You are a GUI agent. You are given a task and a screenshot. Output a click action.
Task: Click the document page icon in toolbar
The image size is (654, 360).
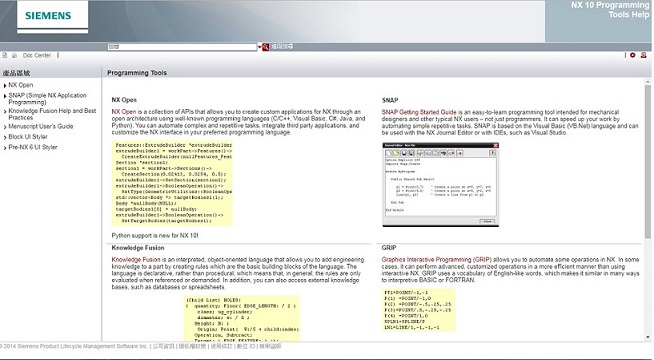point(5,55)
